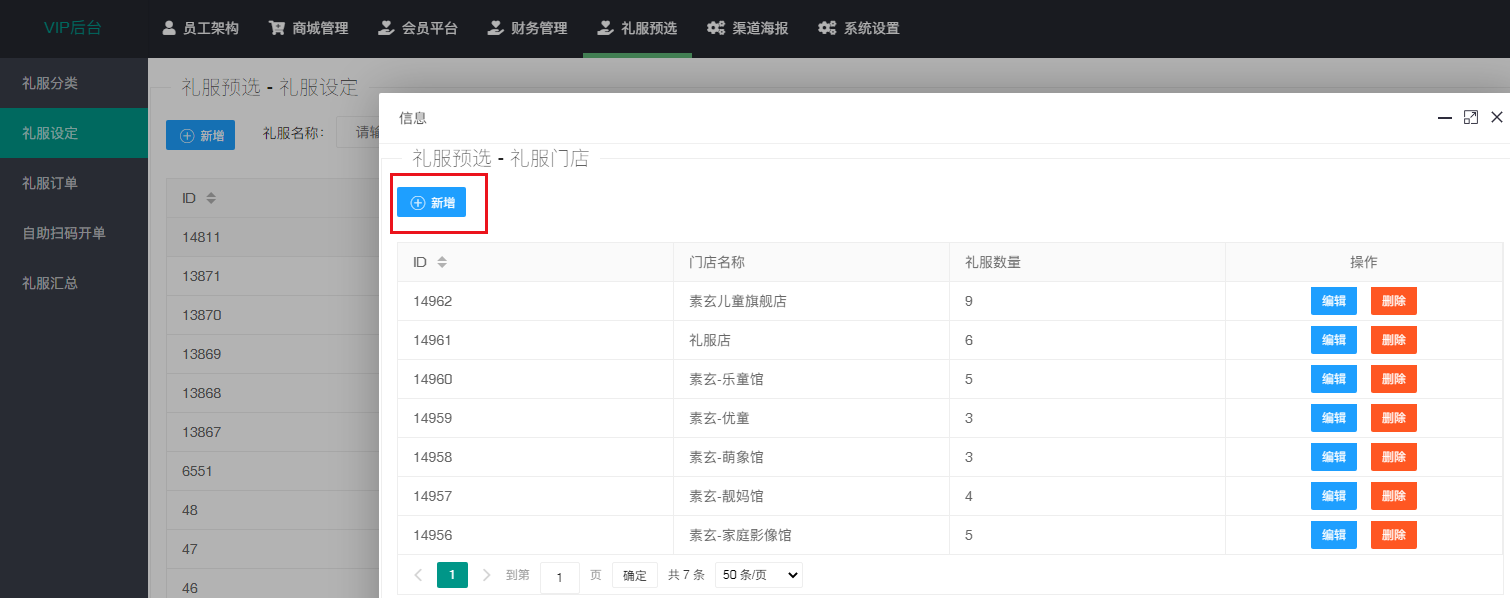
Task: Maximize the 信息 dialog window
Action: pos(1470,117)
